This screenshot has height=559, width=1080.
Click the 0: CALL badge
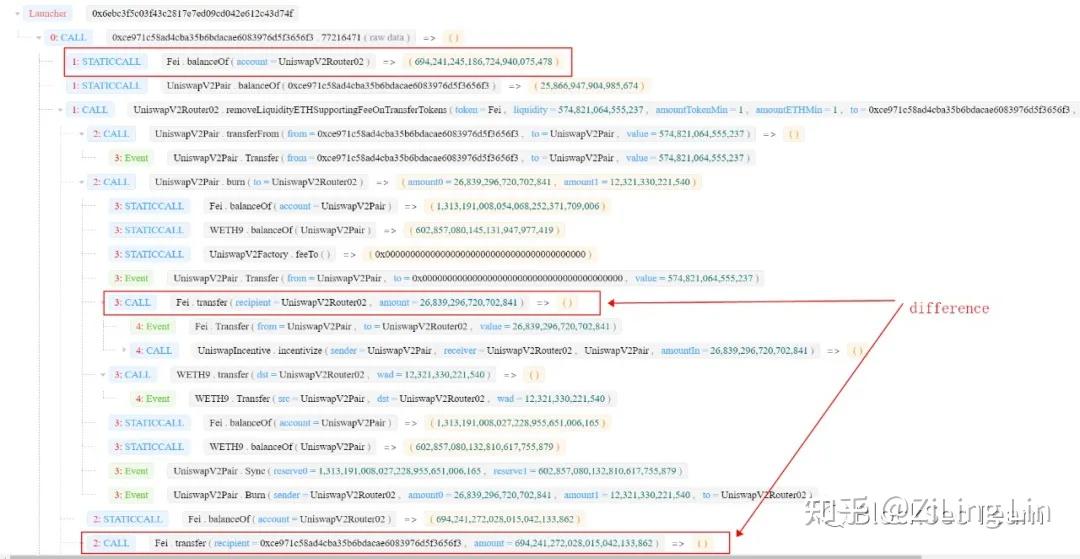[68, 37]
